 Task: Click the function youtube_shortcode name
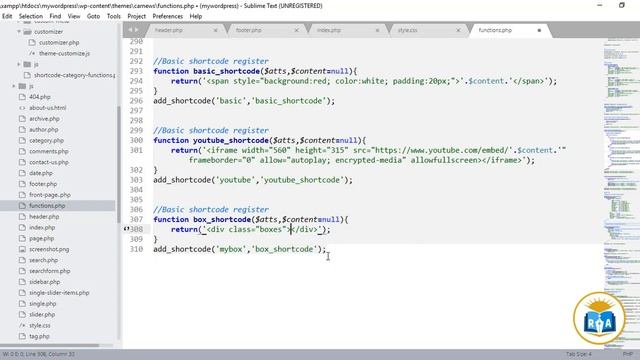click(x=231, y=140)
